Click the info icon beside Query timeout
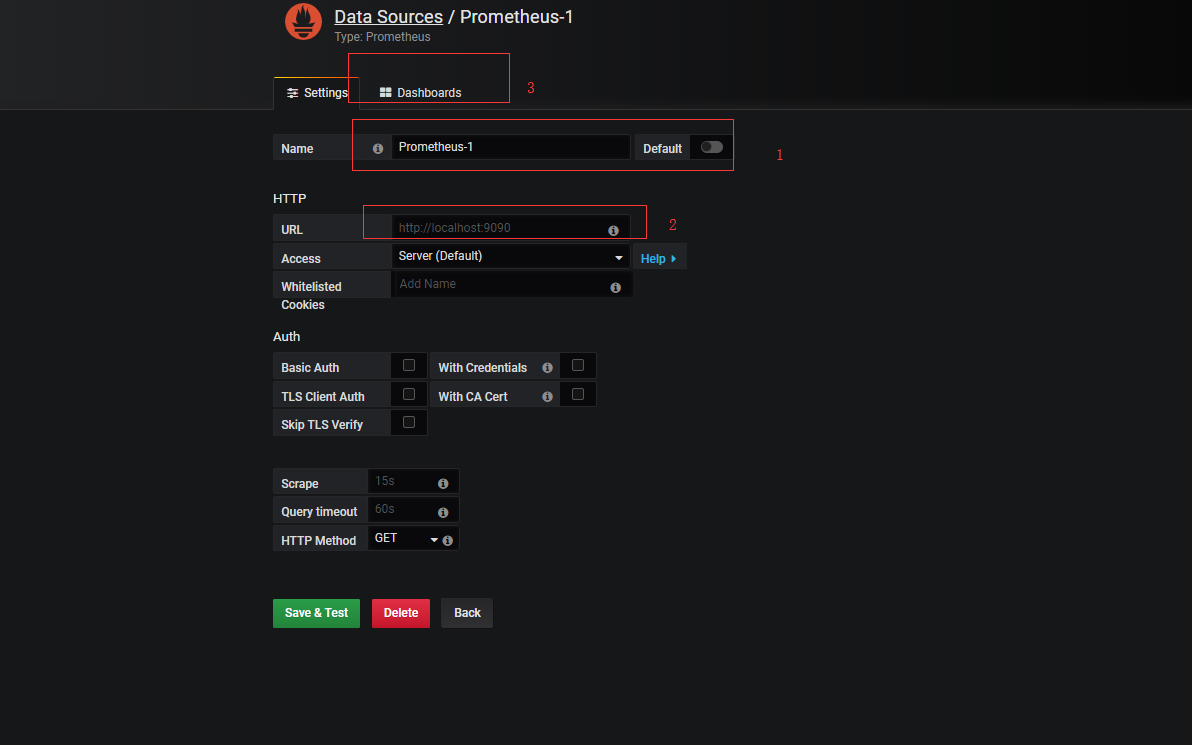Screen dimensions: 1192x745 441,511
